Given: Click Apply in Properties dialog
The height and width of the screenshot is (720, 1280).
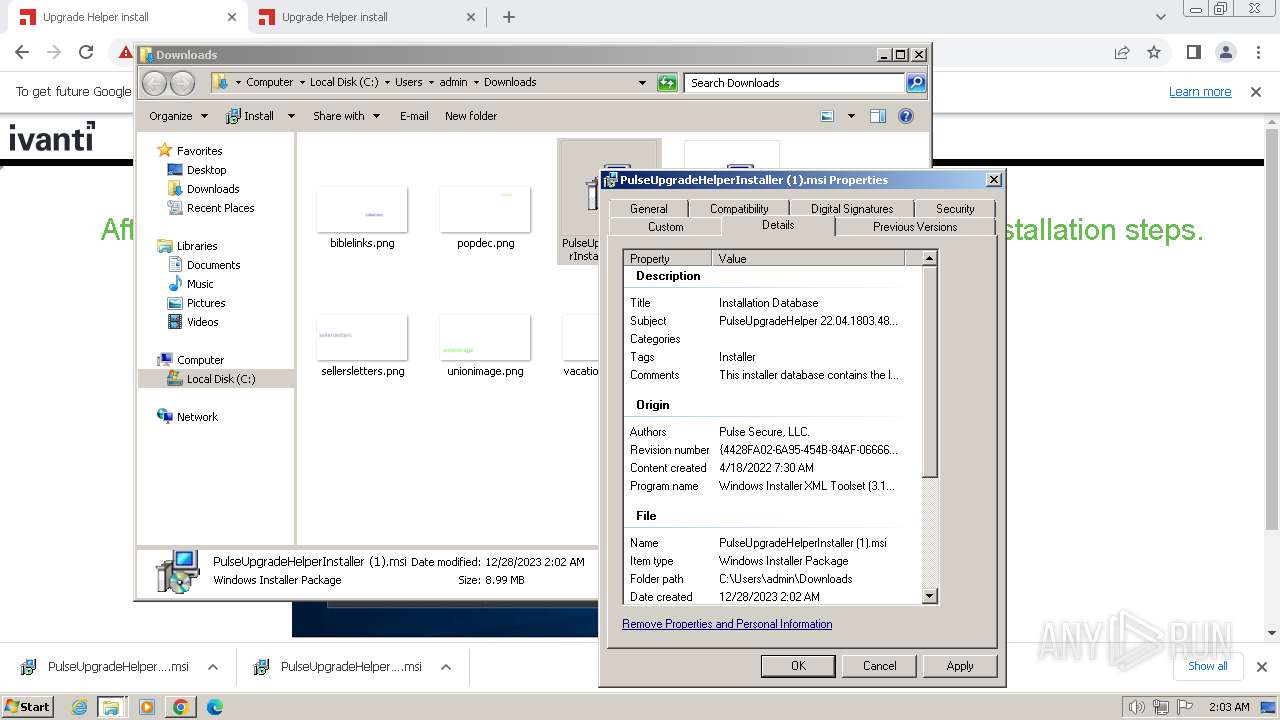Looking at the screenshot, I should [960, 666].
